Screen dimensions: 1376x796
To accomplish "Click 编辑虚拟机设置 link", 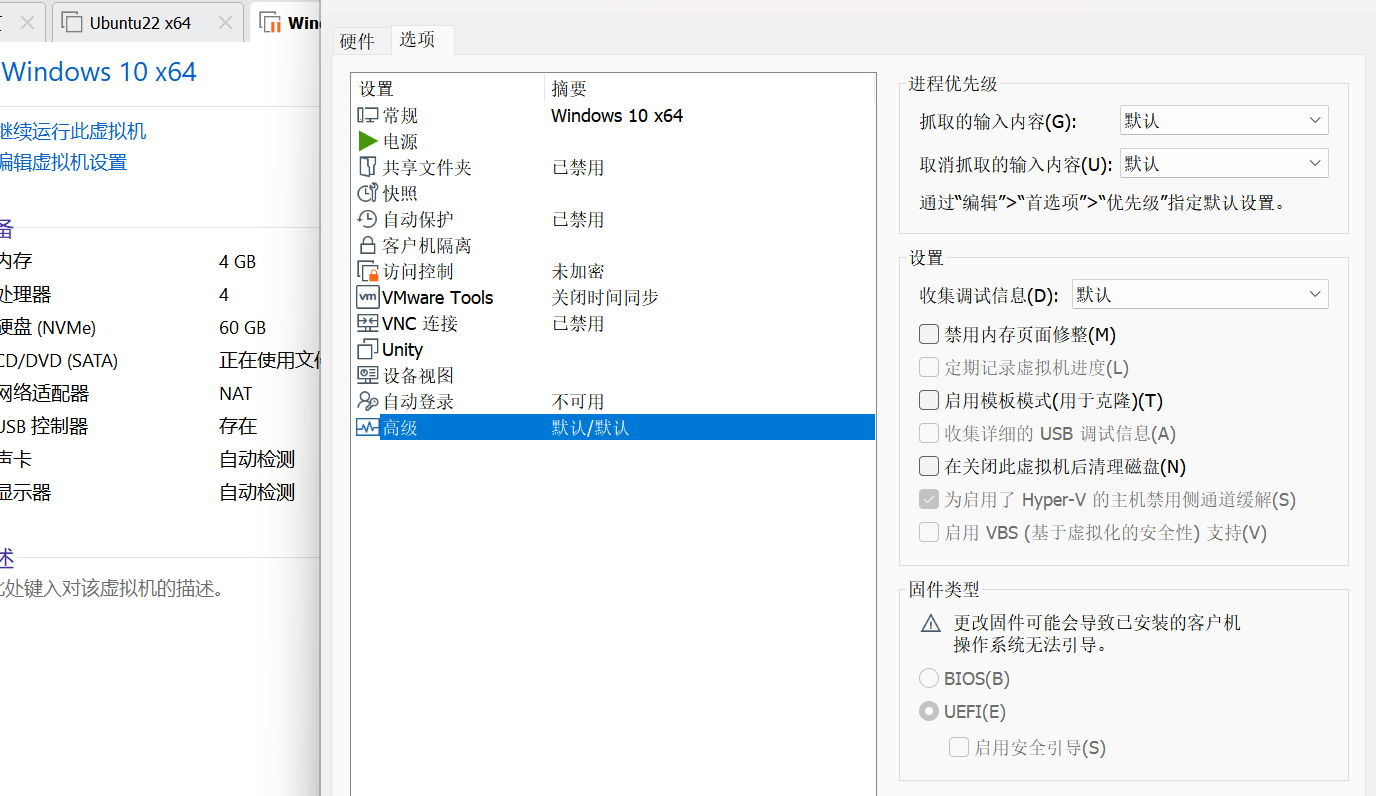I will [x=63, y=162].
